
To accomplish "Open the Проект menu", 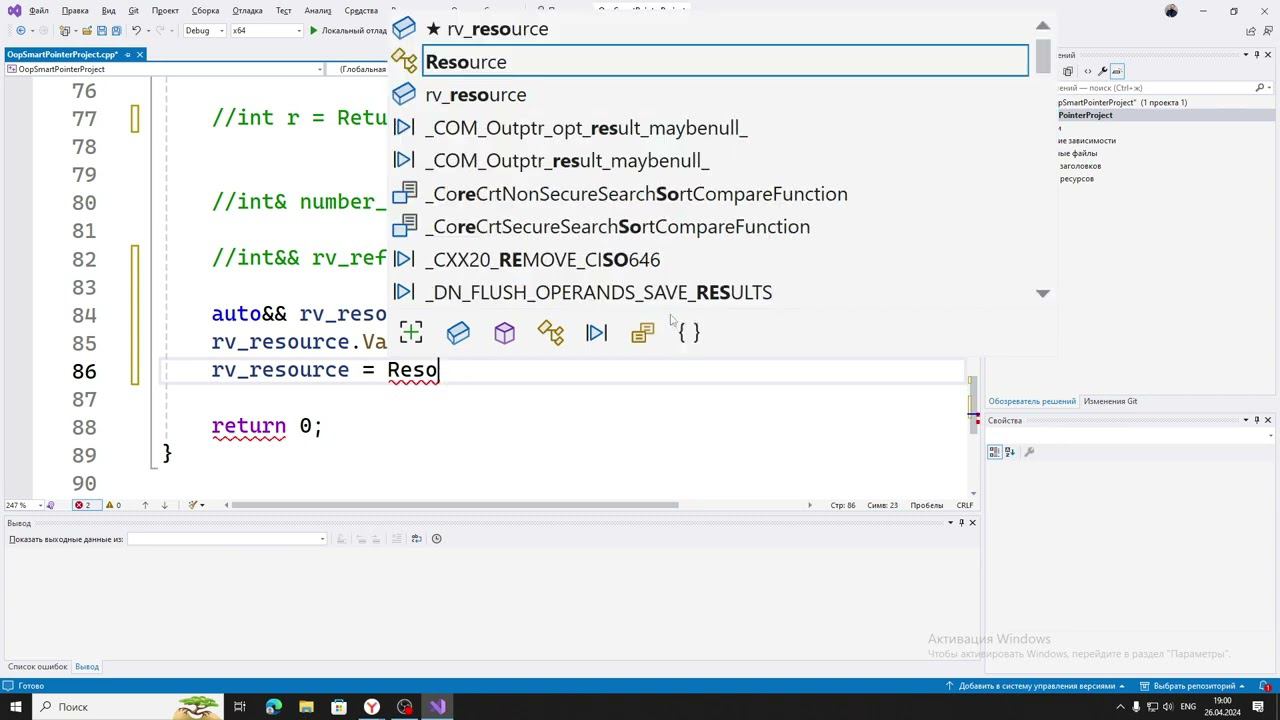I will [x=165, y=11].
